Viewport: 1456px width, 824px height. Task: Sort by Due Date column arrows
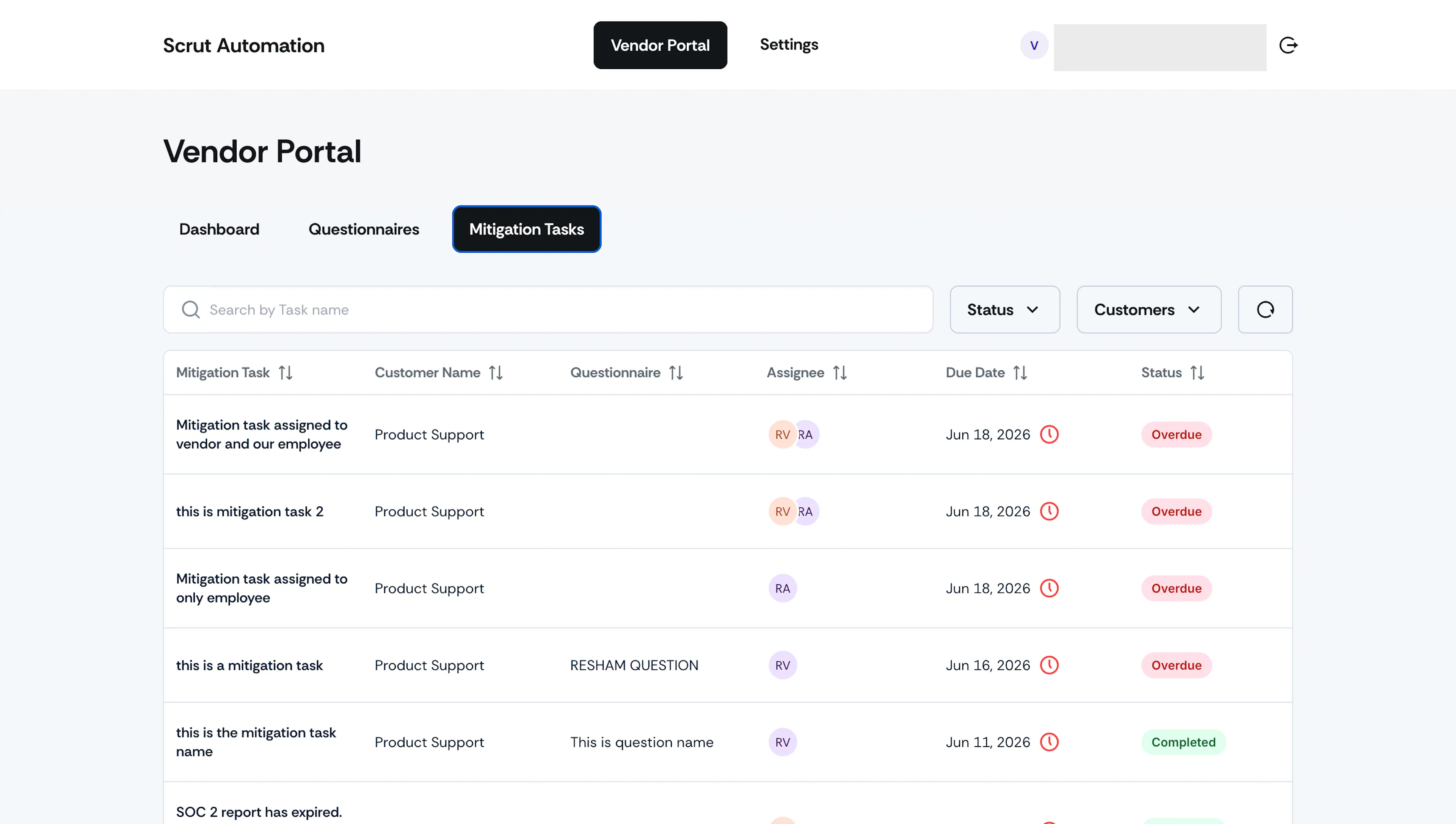(x=1020, y=373)
